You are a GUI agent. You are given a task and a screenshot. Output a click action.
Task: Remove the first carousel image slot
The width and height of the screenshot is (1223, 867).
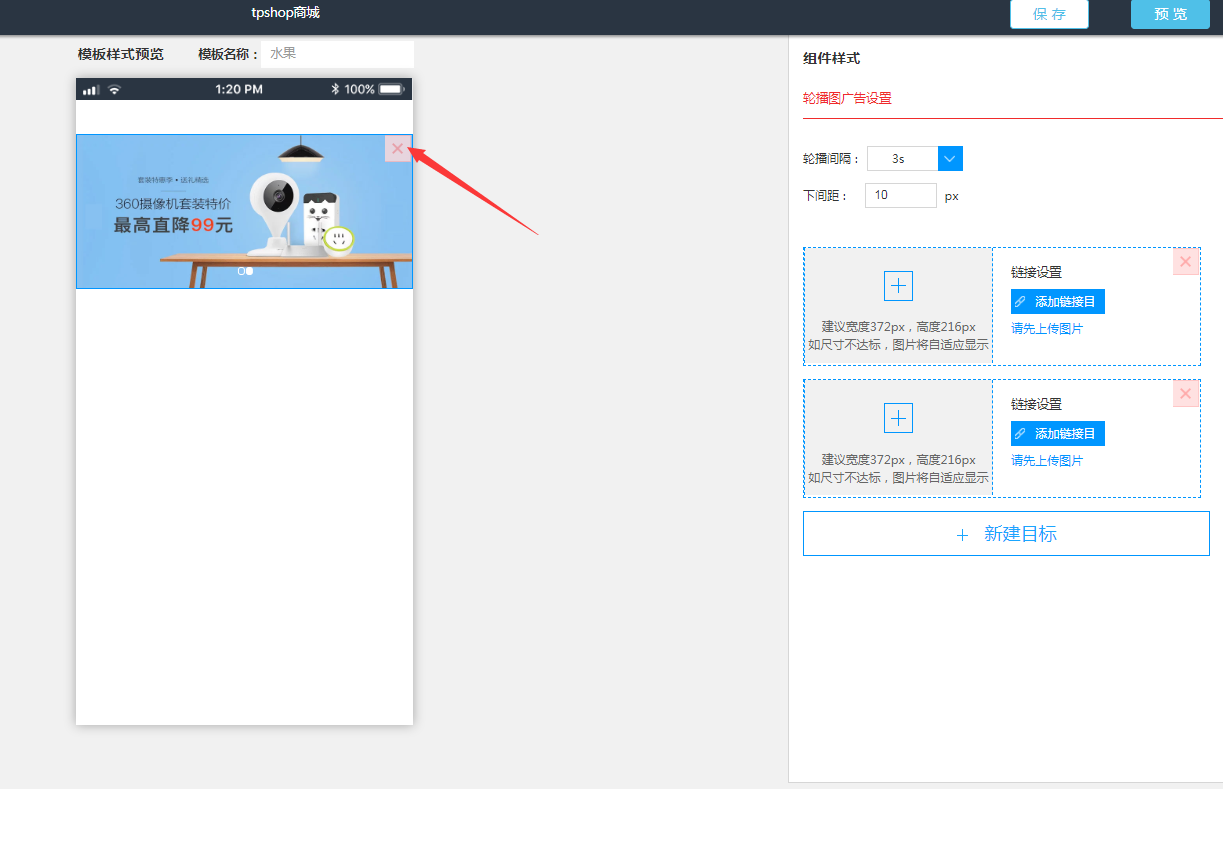click(1185, 262)
